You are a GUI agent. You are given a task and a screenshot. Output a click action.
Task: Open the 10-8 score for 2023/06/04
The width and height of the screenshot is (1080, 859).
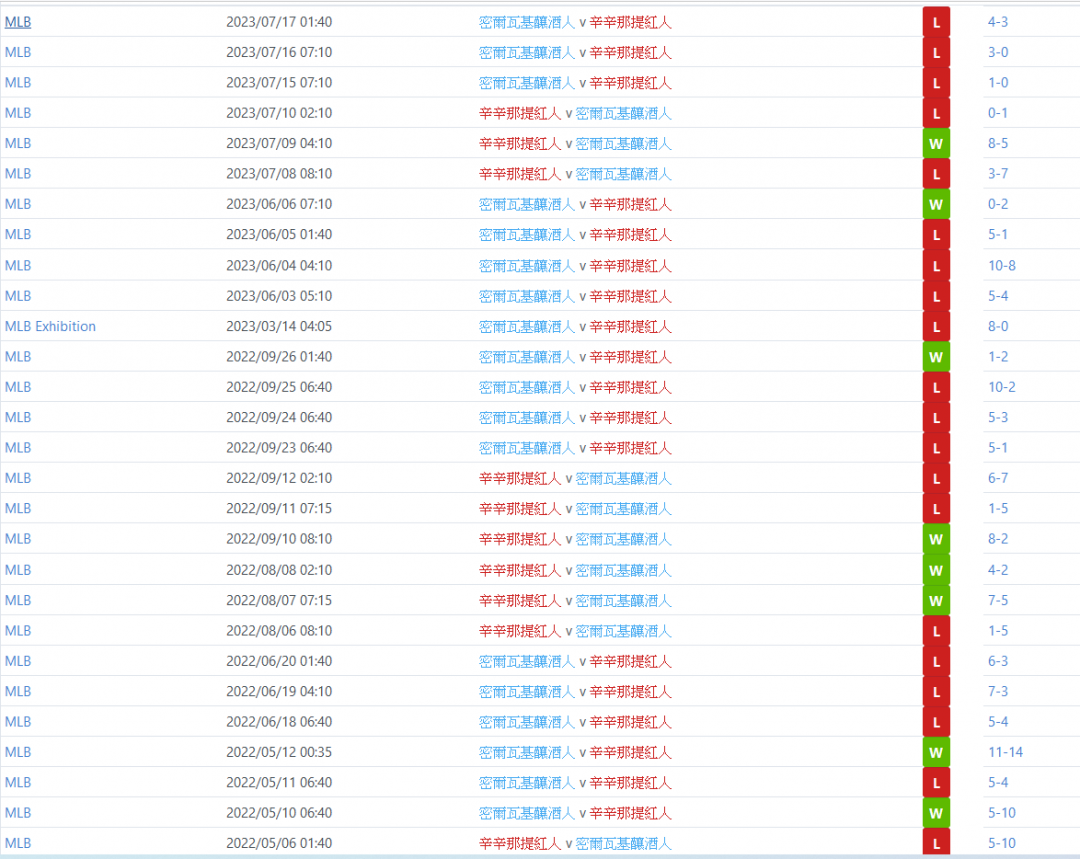point(1001,265)
